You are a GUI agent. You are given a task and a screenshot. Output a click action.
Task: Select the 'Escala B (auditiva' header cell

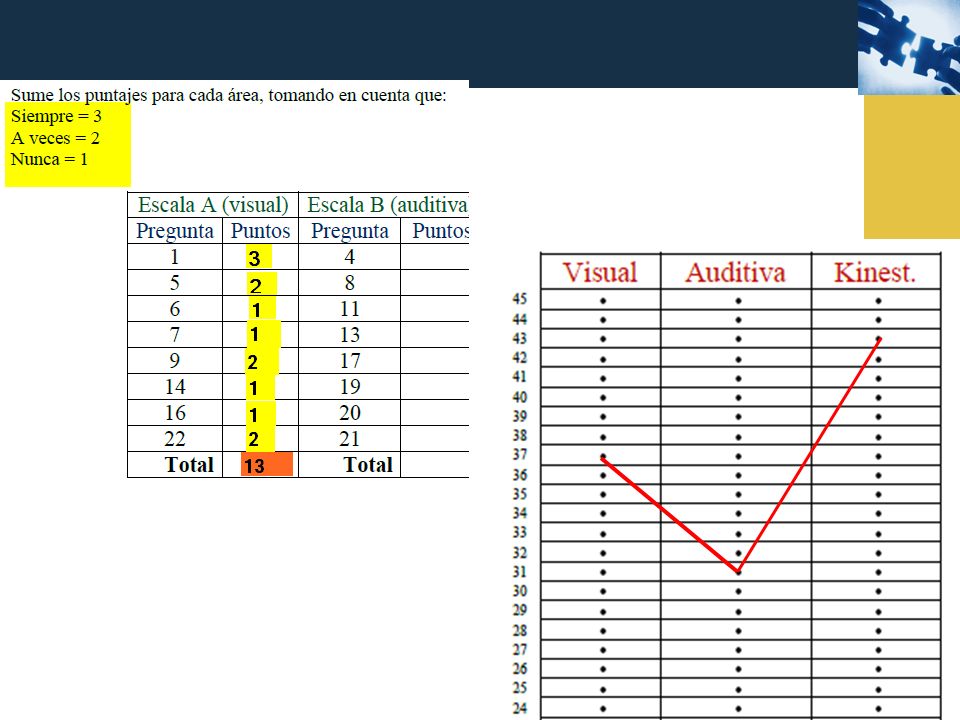pyautogui.click(x=384, y=204)
